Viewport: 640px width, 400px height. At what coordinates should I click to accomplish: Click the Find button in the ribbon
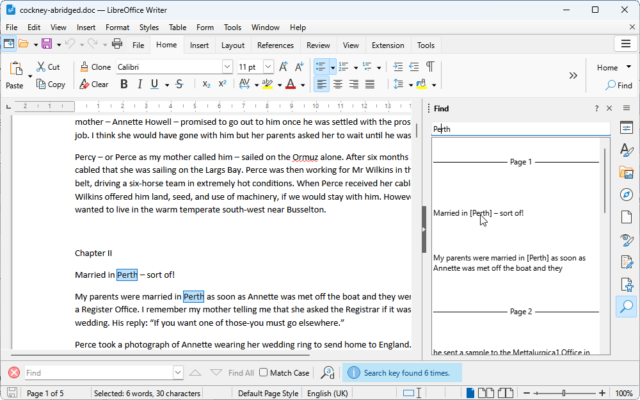tap(619, 85)
